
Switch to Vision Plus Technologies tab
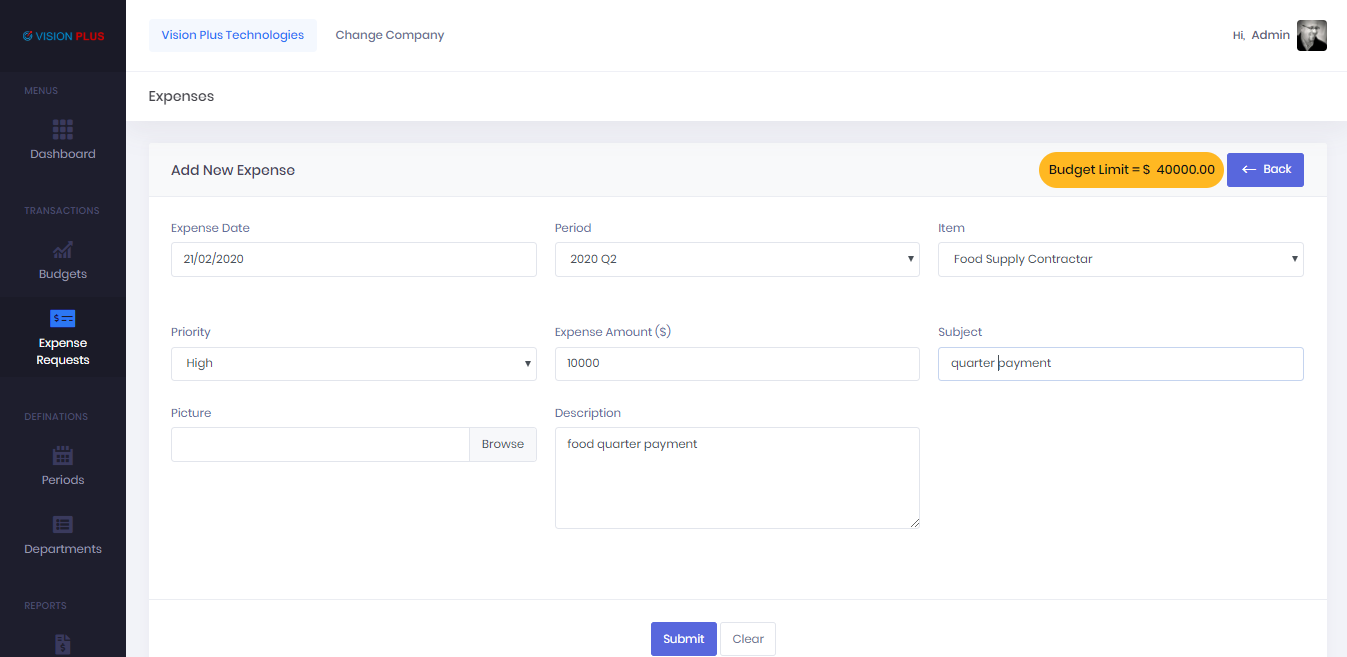pos(232,35)
